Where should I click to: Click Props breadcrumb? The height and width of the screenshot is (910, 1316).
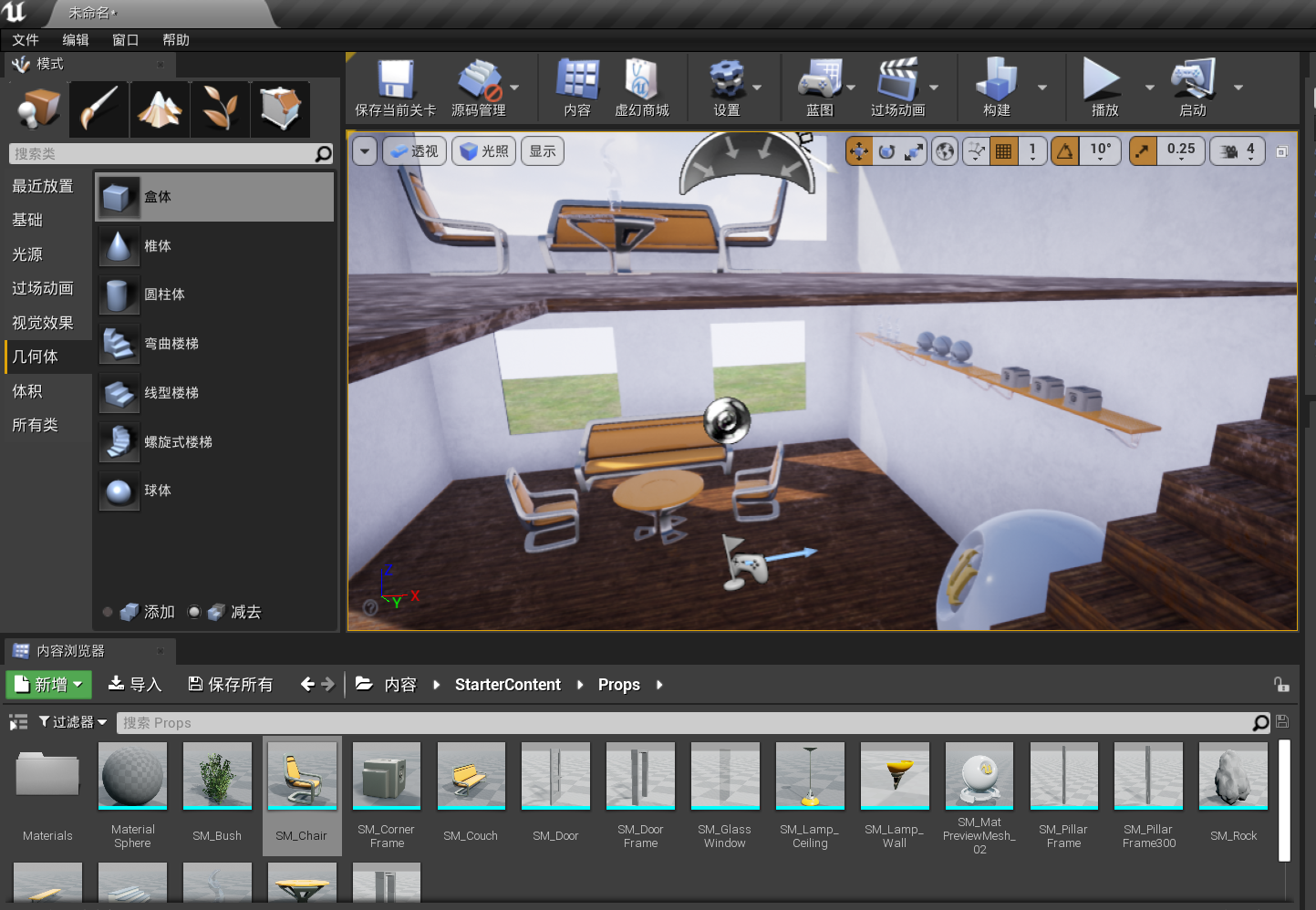click(x=619, y=685)
